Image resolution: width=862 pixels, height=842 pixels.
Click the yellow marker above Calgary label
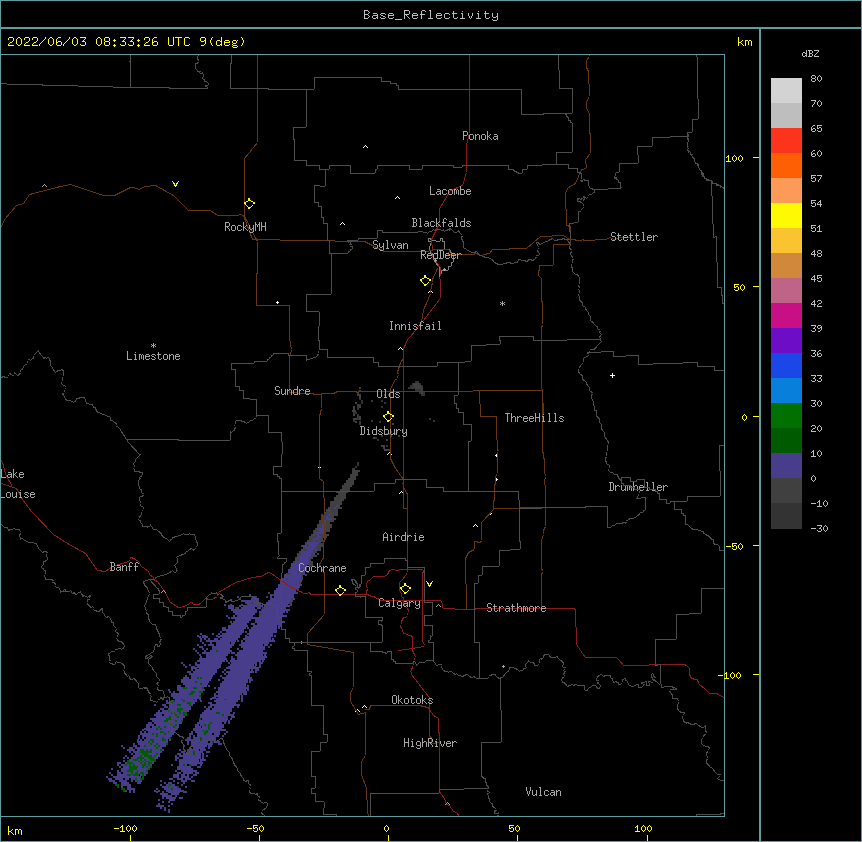(x=405, y=589)
